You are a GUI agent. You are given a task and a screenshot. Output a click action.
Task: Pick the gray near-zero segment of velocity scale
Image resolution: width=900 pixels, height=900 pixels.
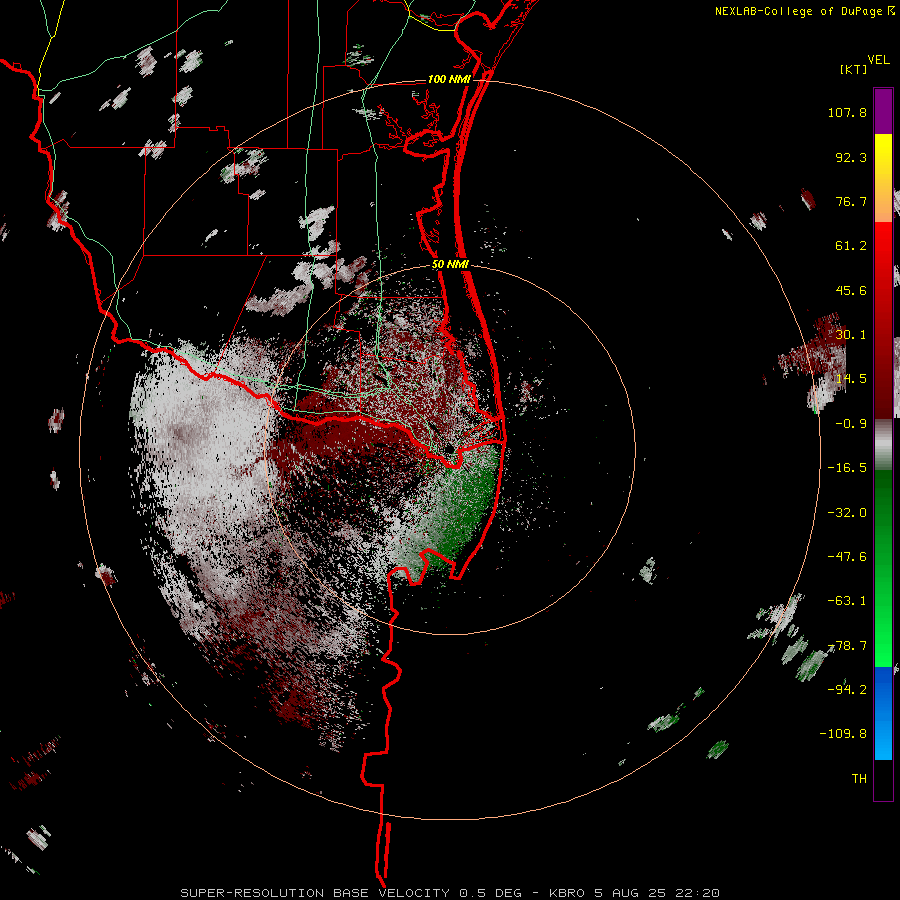tap(883, 445)
